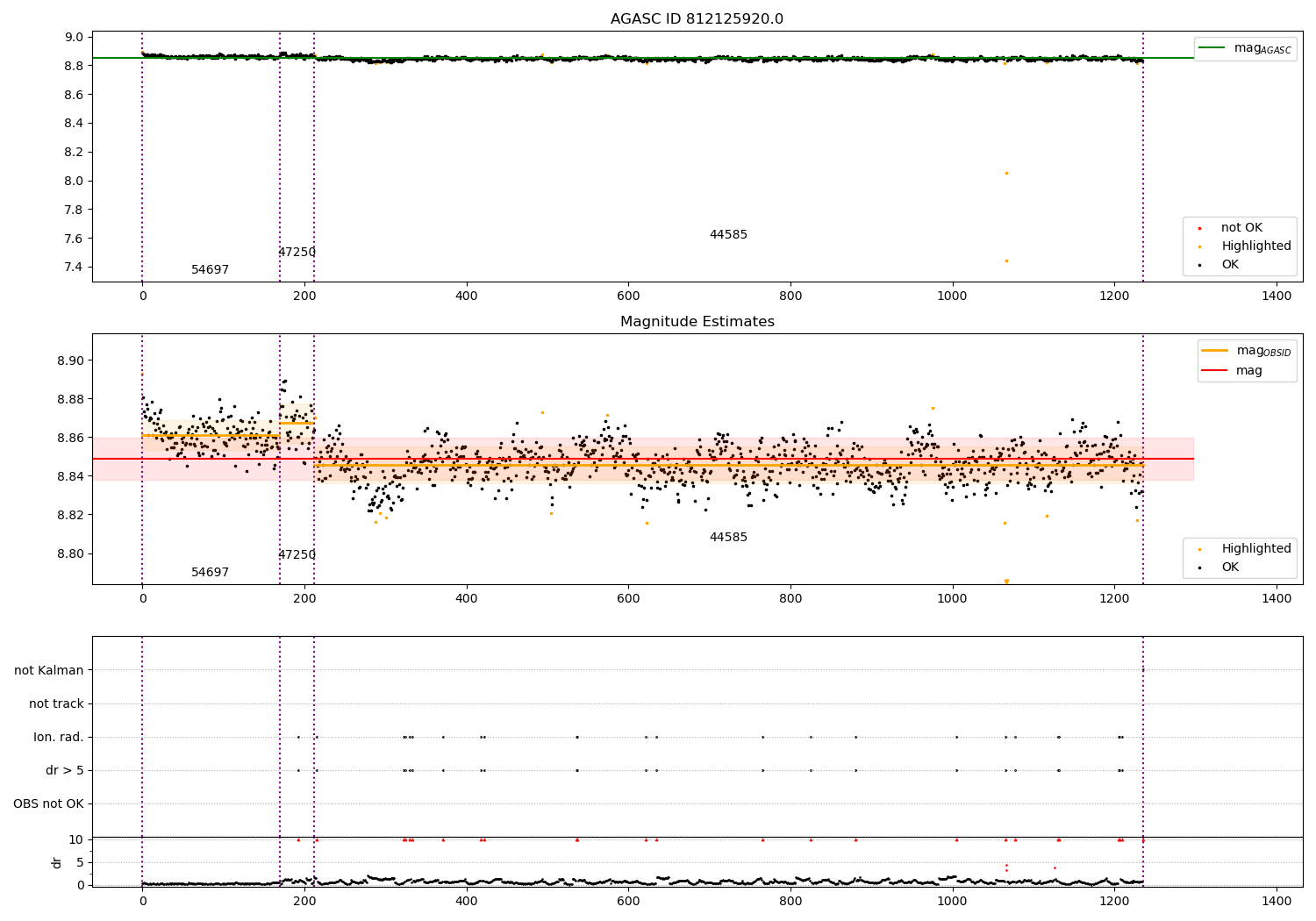Click obsid label 44585 in Magnitude Estimates plot
Viewport: 1316px width, 921px height.
tap(728, 538)
